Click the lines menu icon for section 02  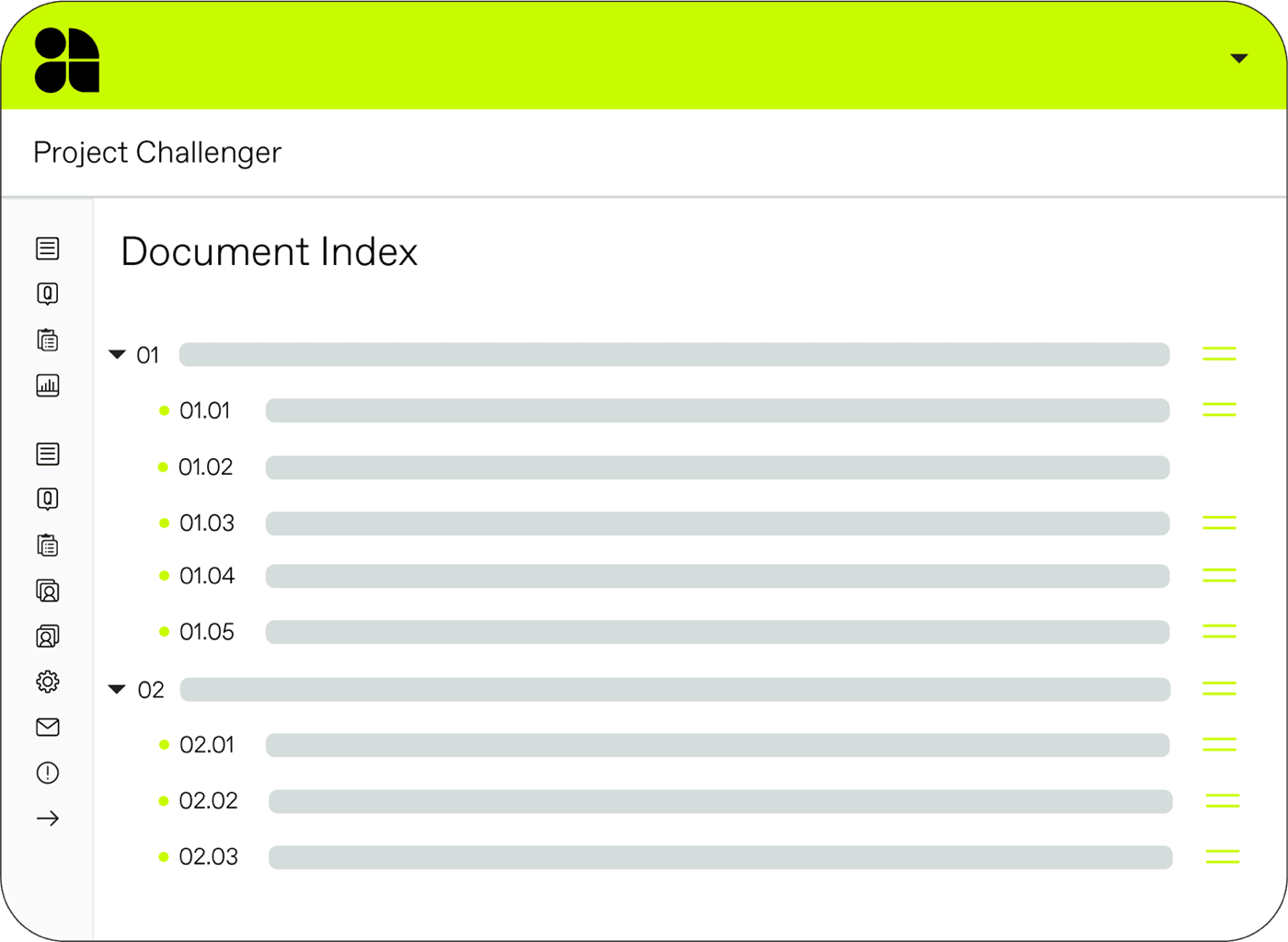(x=1219, y=689)
